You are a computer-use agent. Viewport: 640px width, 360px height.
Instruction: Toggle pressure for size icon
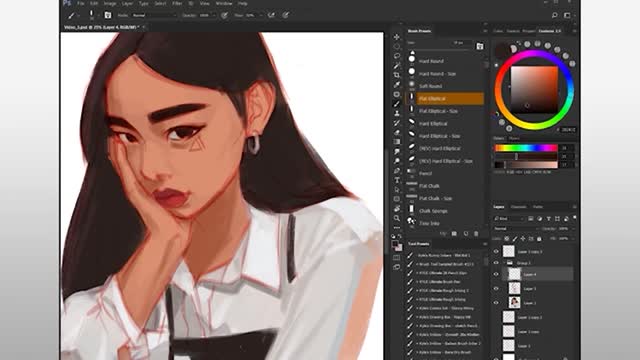coord(286,15)
